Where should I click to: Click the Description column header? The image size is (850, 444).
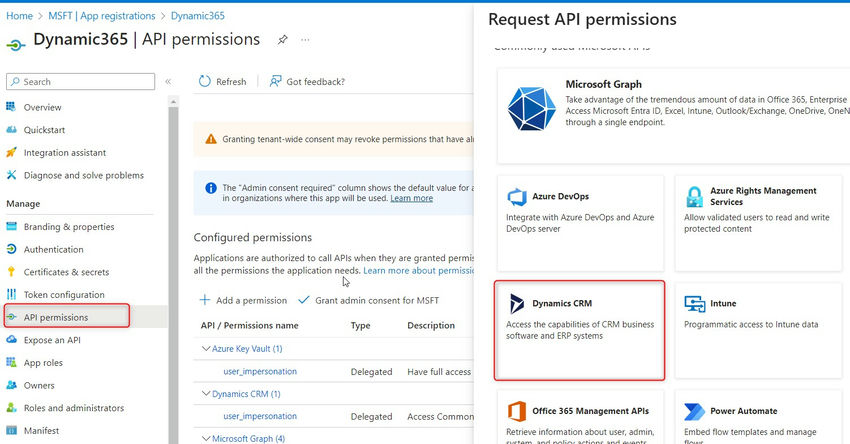pyautogui.click(x=431, y=325)
